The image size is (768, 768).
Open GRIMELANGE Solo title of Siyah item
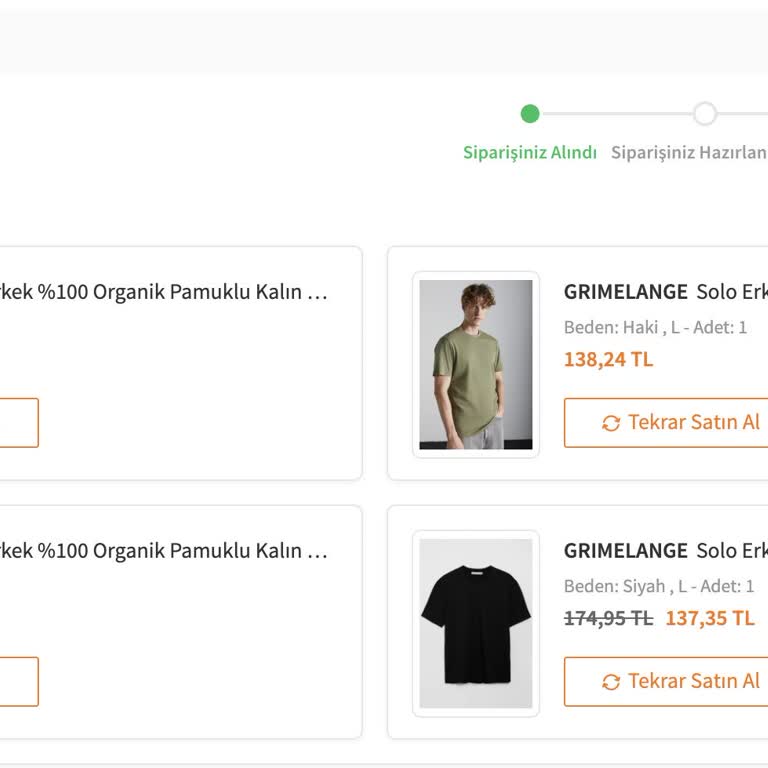666,551
